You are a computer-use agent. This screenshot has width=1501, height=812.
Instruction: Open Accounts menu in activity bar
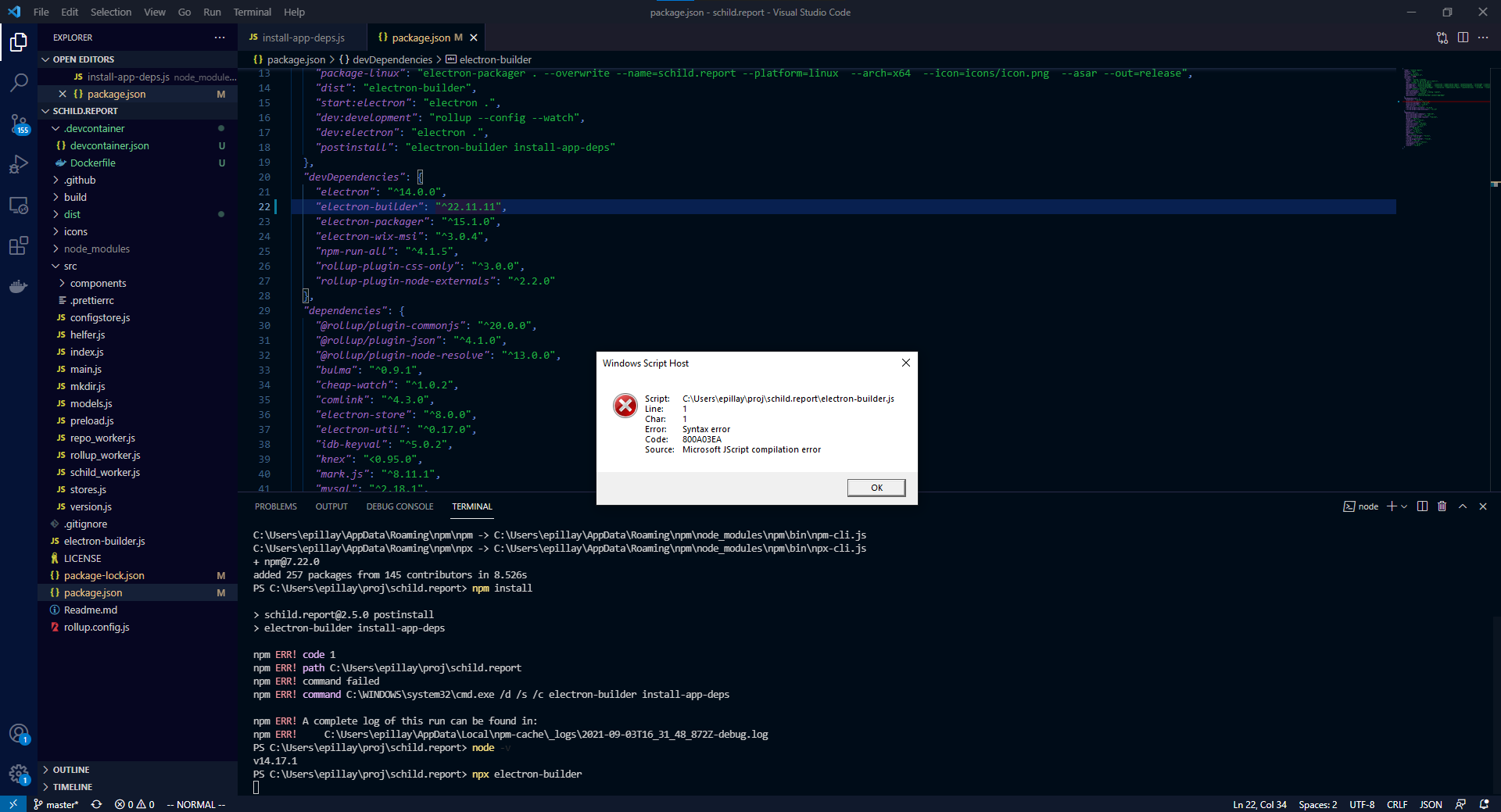click(19, 734)
